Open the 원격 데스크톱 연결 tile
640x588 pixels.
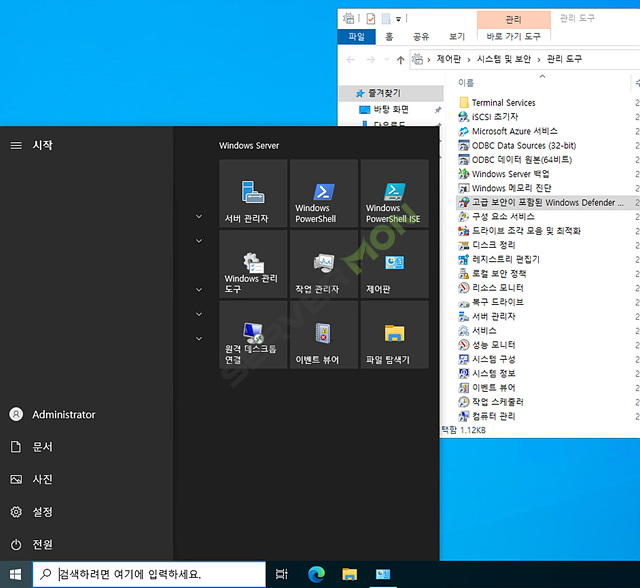(x=253, y=335)
